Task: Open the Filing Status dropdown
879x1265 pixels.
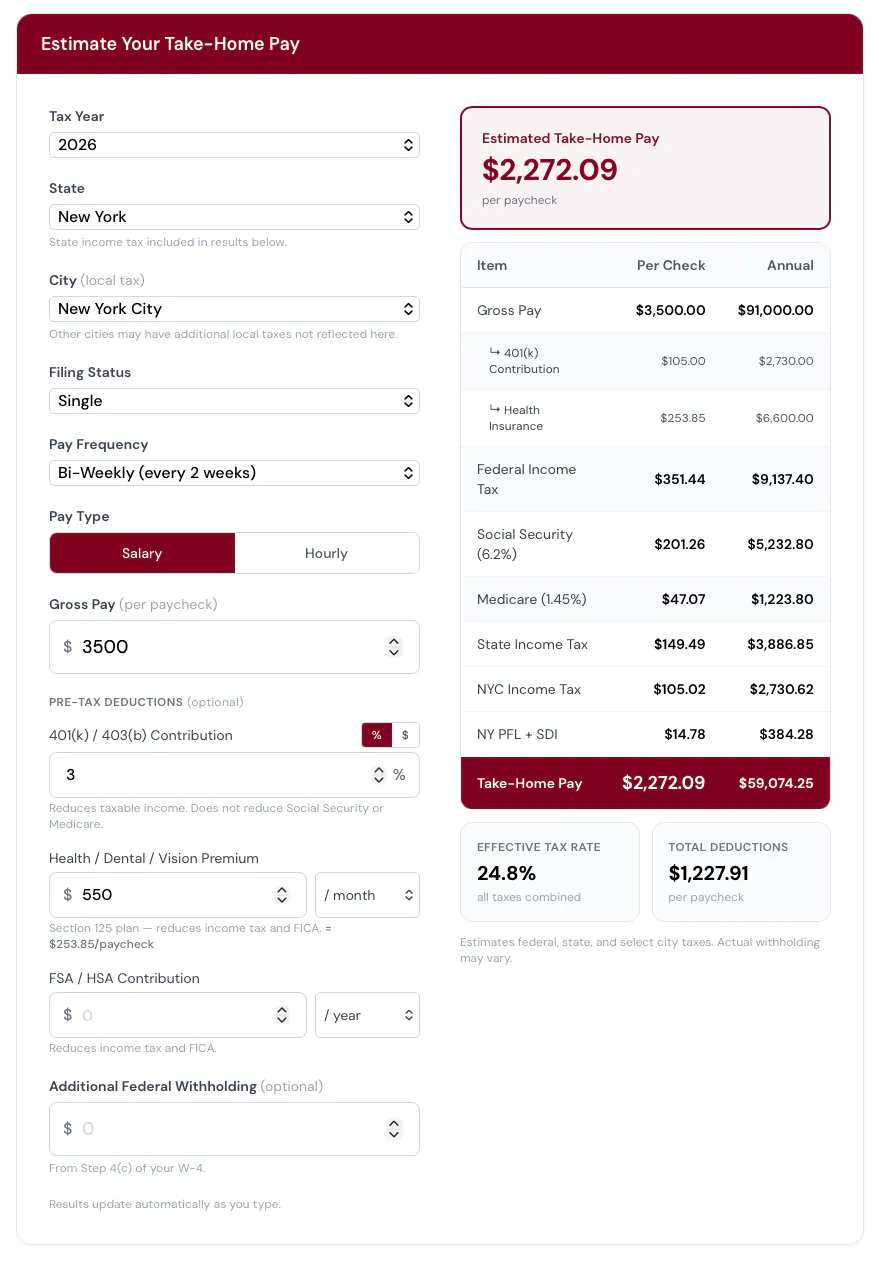Action: (234, 401)
